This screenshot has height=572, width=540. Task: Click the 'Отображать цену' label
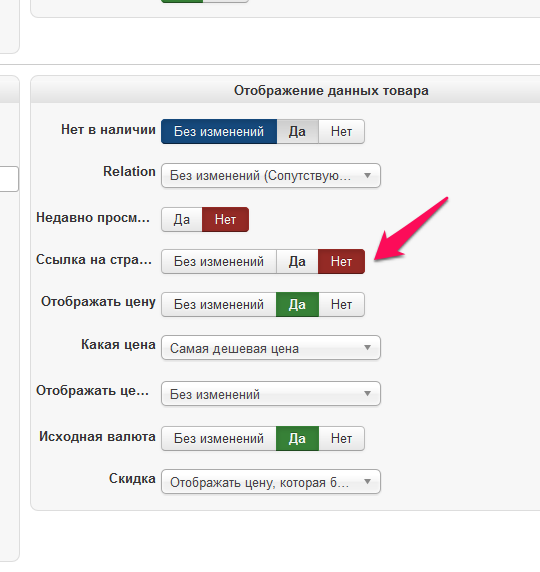click(x=98, y=302)
